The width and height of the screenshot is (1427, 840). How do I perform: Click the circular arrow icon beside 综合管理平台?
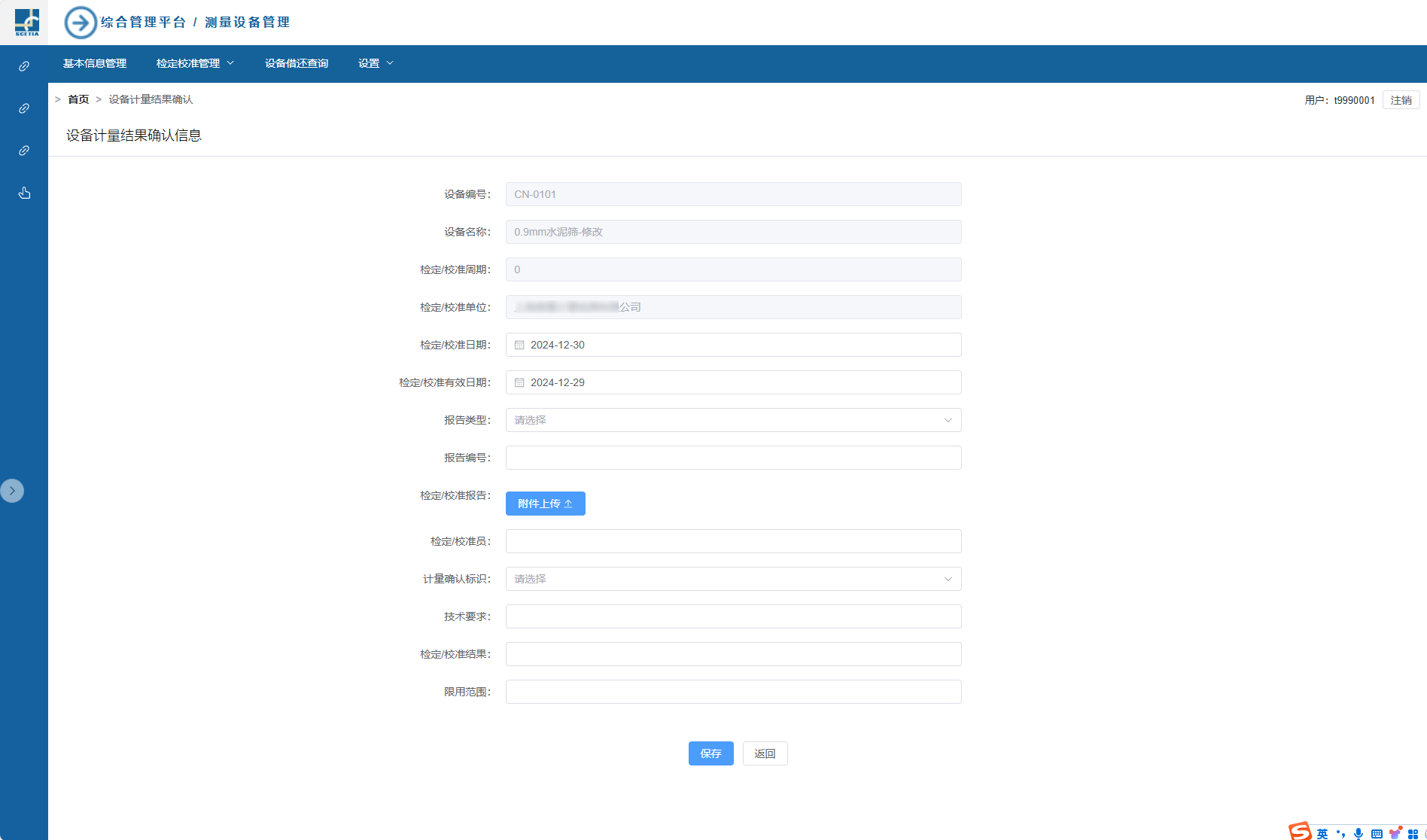pyautogui.click(x=81, y=23)
